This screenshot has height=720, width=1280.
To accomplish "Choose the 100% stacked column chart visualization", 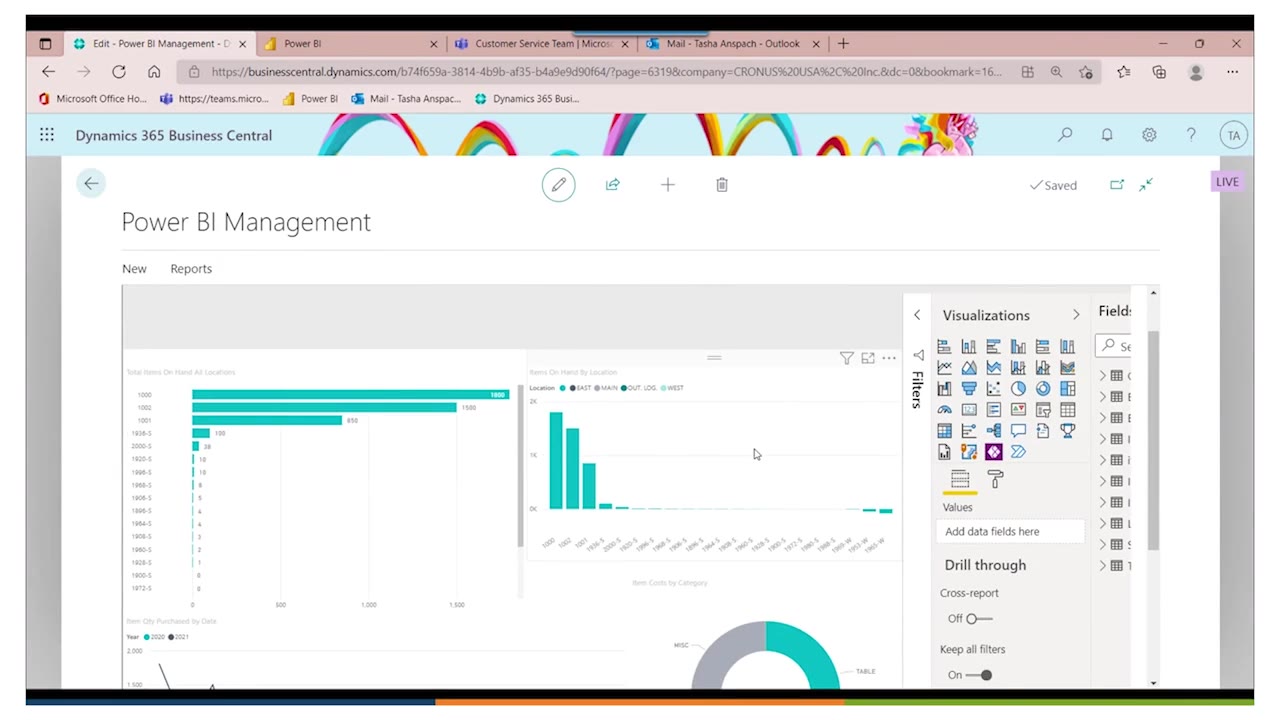I will pos(1067,347).
